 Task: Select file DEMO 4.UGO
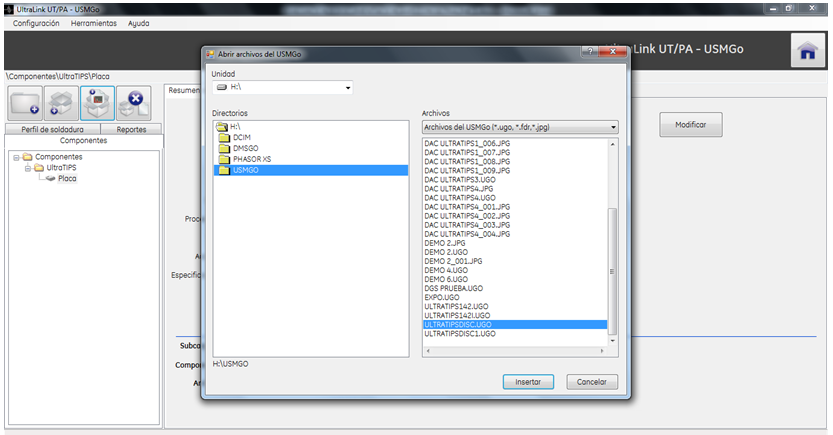[x=446, y=270]
